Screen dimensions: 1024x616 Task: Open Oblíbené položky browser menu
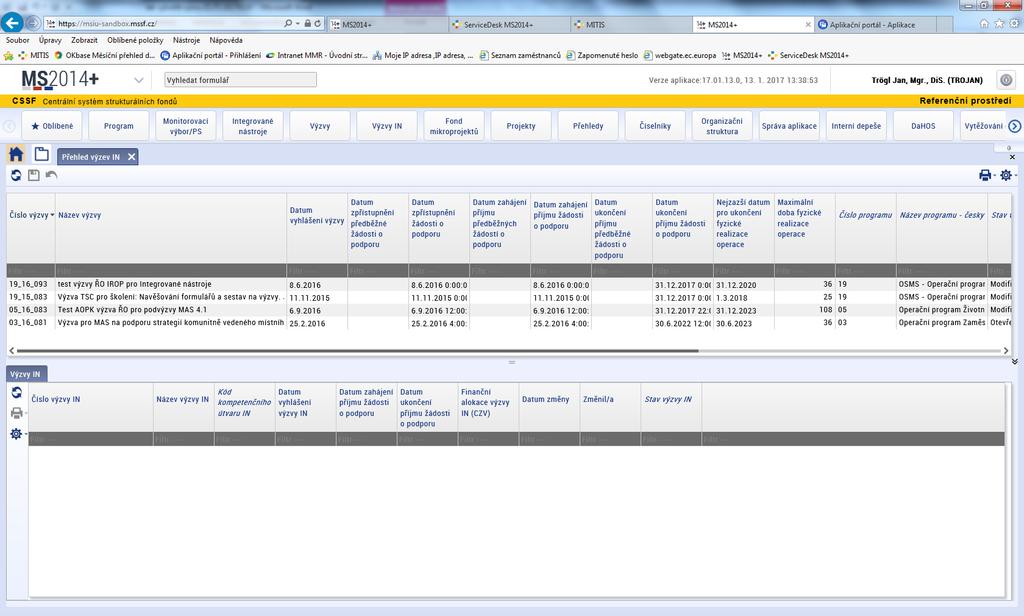coord(135,40)
